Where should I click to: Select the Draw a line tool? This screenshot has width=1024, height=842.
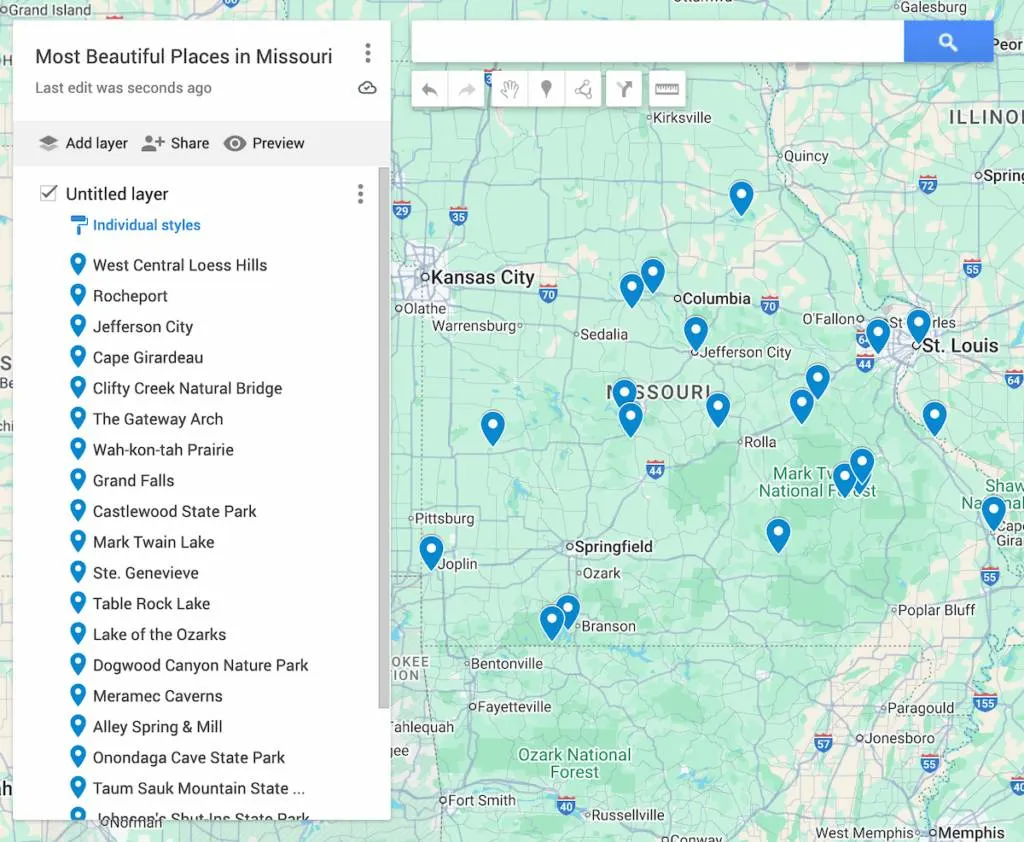583,89
